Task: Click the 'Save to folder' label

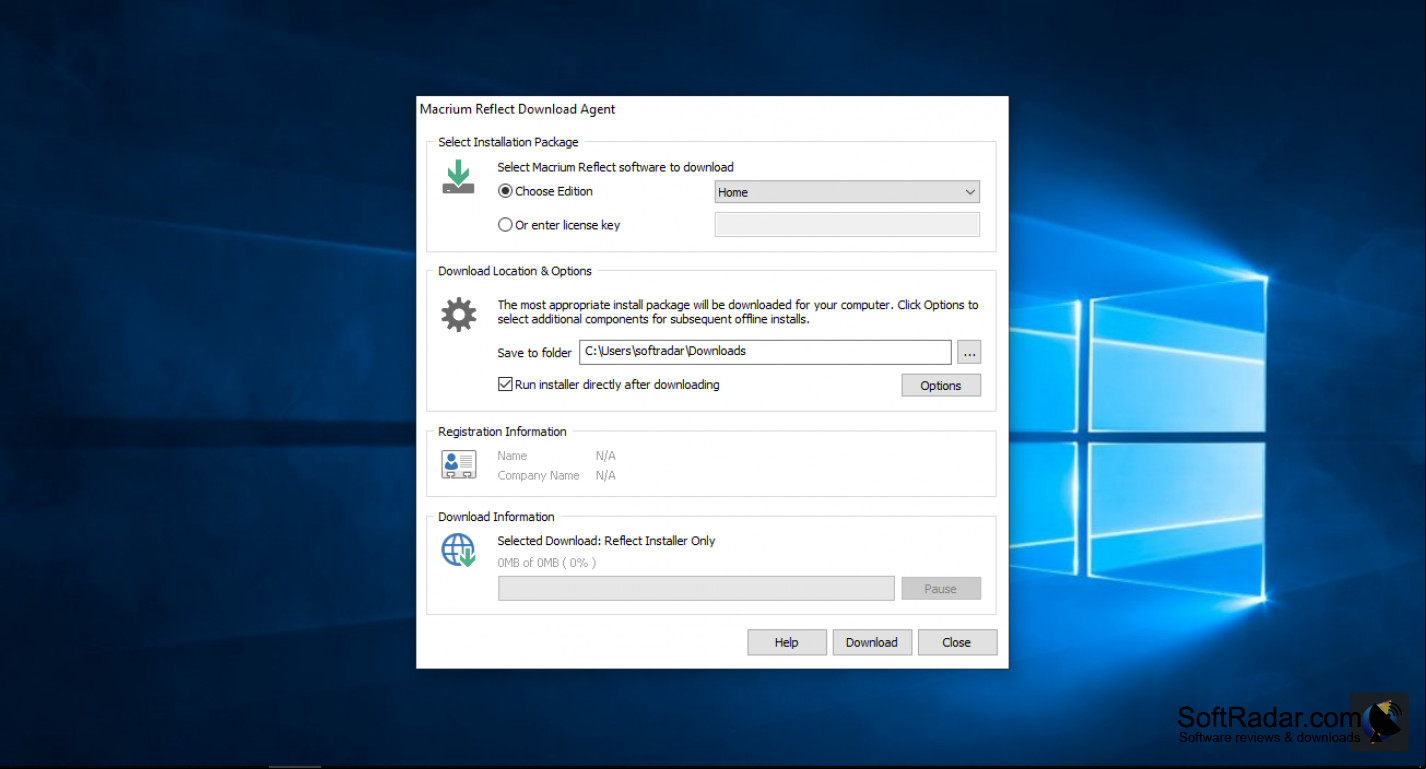Action: (x=534, y=353)
